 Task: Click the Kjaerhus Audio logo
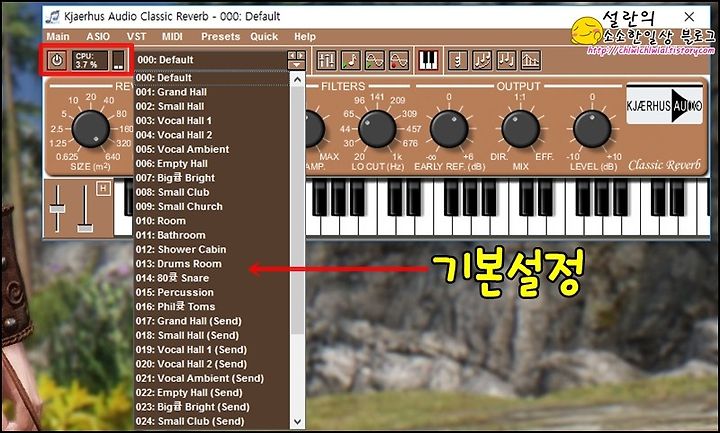click(x=664, y=106)
